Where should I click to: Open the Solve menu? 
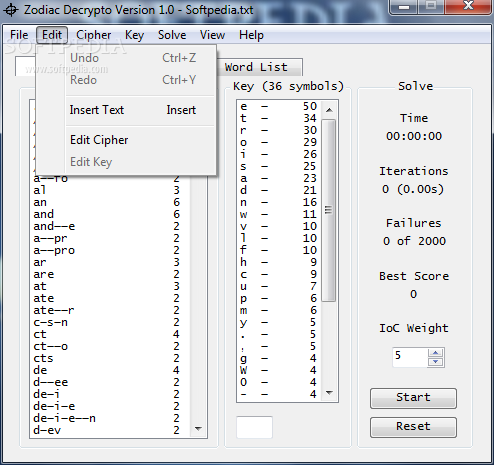click(x=172, y=35)
